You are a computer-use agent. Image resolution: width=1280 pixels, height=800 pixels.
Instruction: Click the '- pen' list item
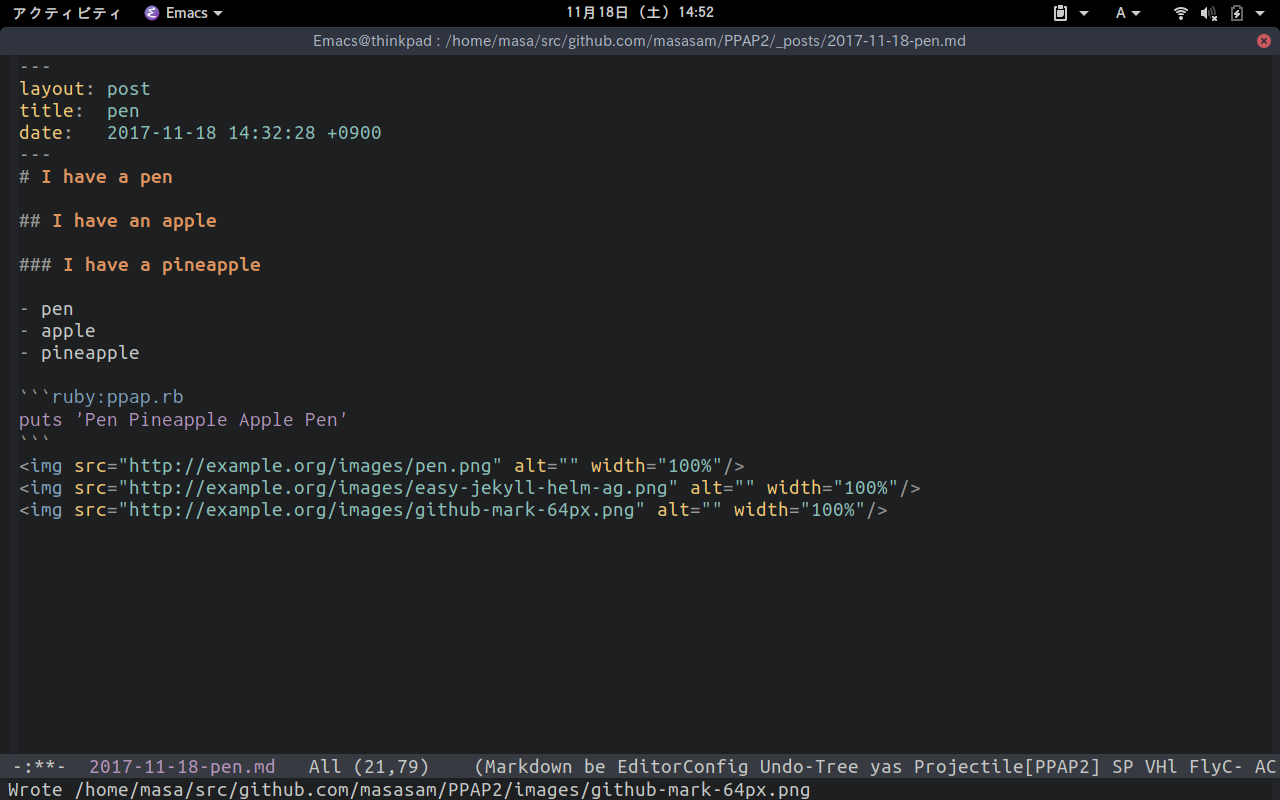coord(46,309)
